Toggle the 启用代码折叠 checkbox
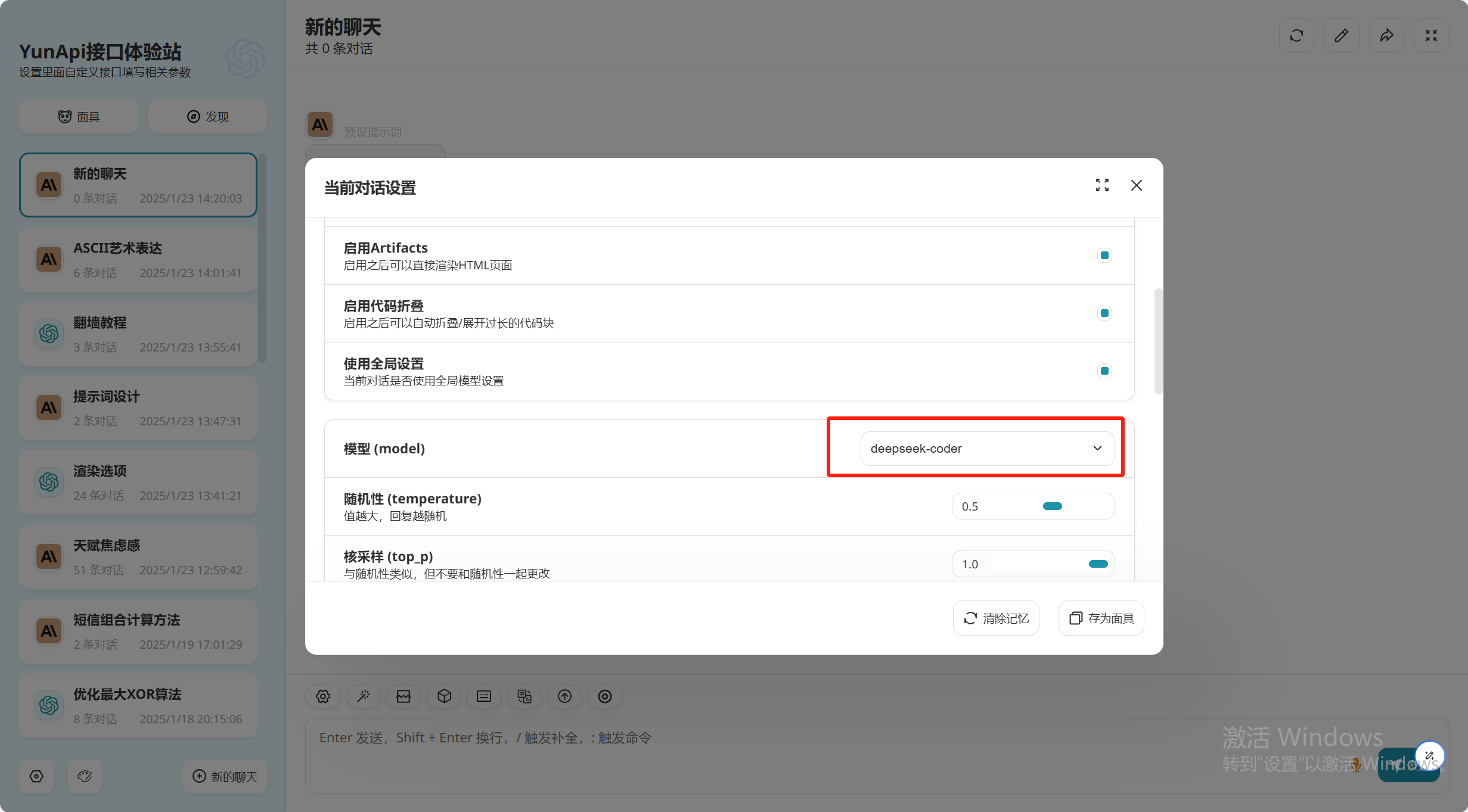This screenshot has width=1468, height=812. tap(1104, 313)
